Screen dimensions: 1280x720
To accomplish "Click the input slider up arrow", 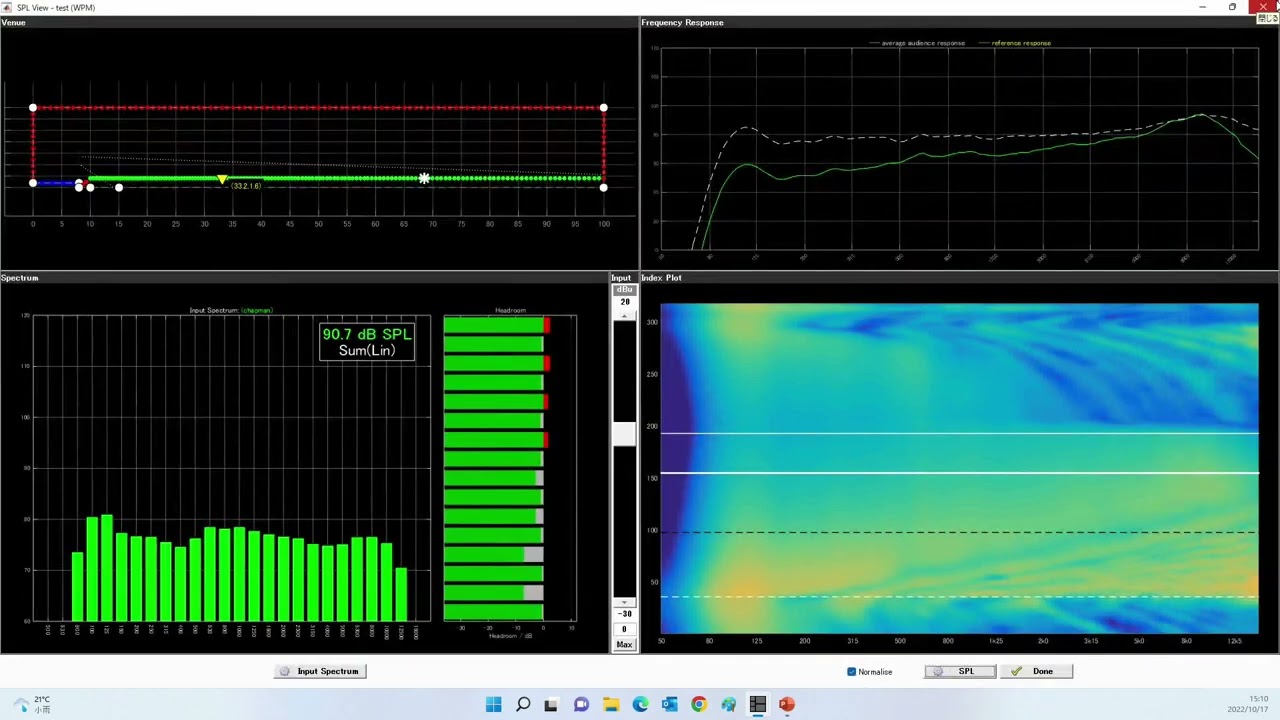I will [x=624, y=316].
